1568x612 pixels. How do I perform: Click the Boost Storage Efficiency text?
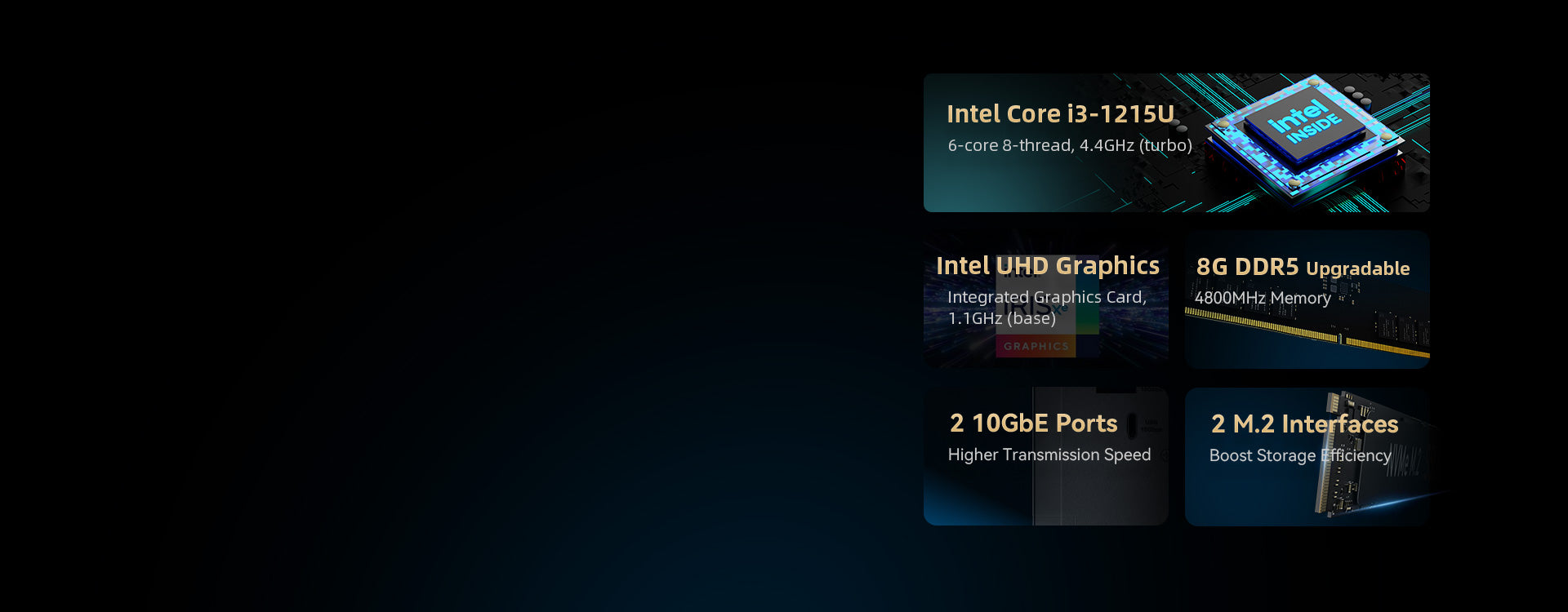click(x=1299, y=456)
